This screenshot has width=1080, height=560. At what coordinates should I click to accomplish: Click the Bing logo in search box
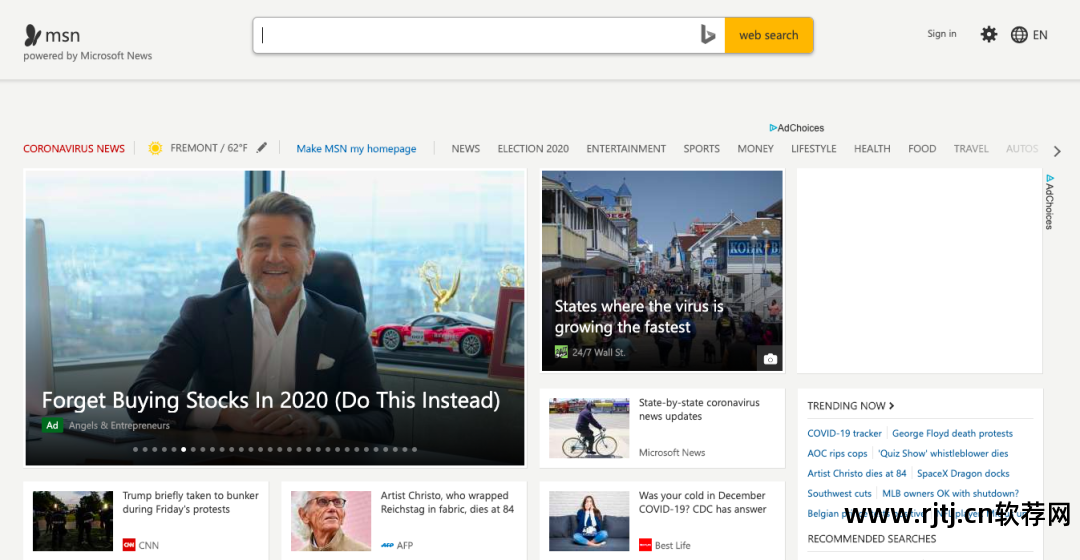click(707, 35)
